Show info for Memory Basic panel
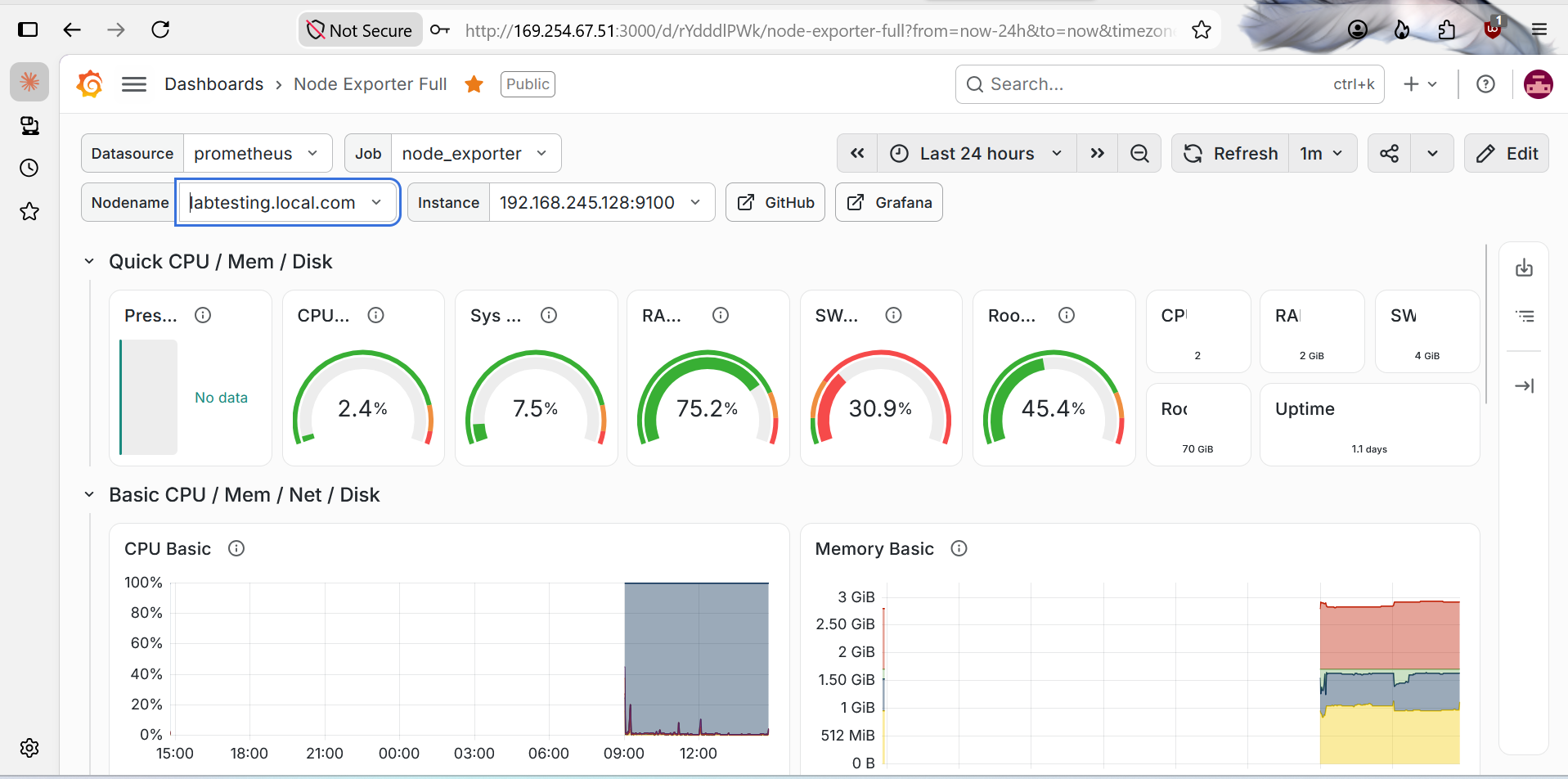Viewport: 1568px width, 779px height. (x=959, y=548)
